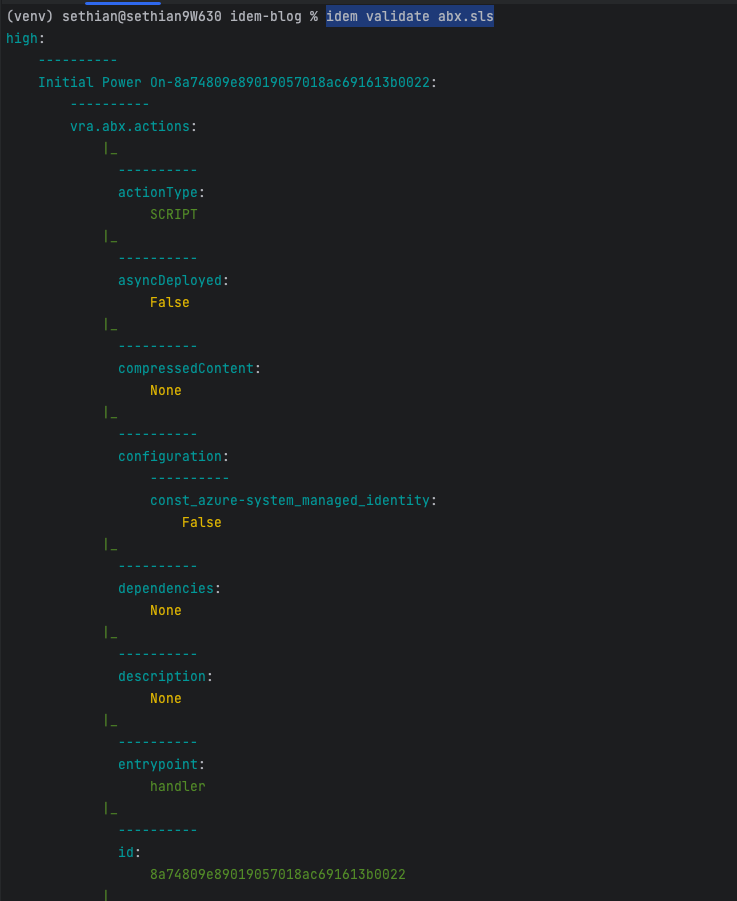Click the blue active tab indicator at top
Image resolution: width=737 pixels, height=901 pixels.
[122, 3]
